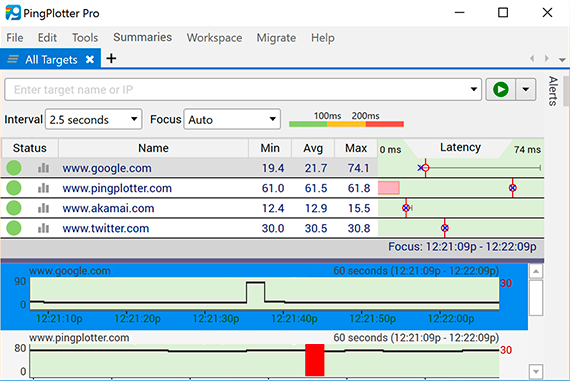
Task: Open the start button options dropdown arrow
Action: [526, 89]
